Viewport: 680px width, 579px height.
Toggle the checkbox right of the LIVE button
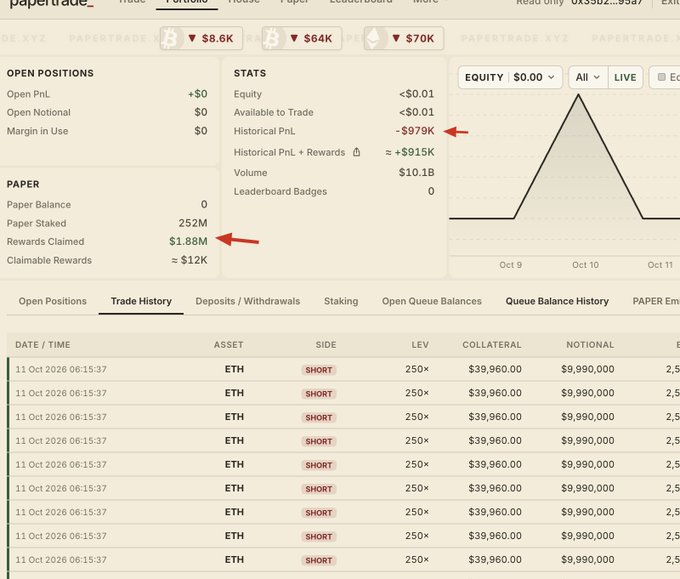662,77
